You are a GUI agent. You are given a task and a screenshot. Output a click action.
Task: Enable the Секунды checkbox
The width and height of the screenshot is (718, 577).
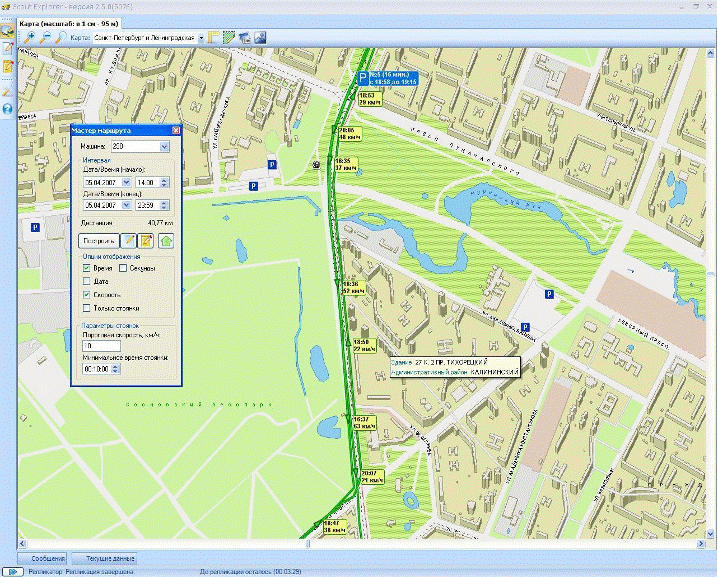[123, 268]
